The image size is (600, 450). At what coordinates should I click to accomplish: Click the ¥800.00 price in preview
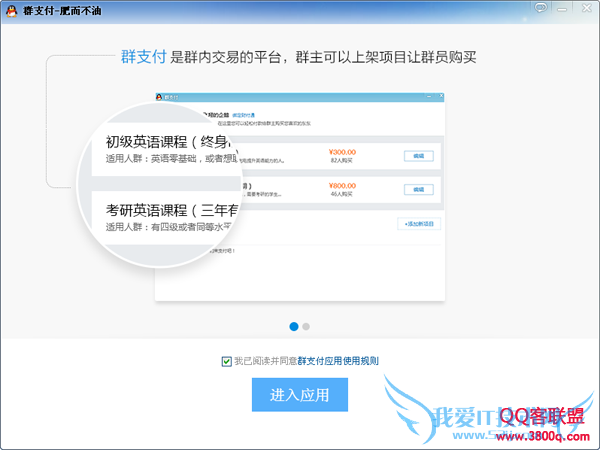click(342, 186)
